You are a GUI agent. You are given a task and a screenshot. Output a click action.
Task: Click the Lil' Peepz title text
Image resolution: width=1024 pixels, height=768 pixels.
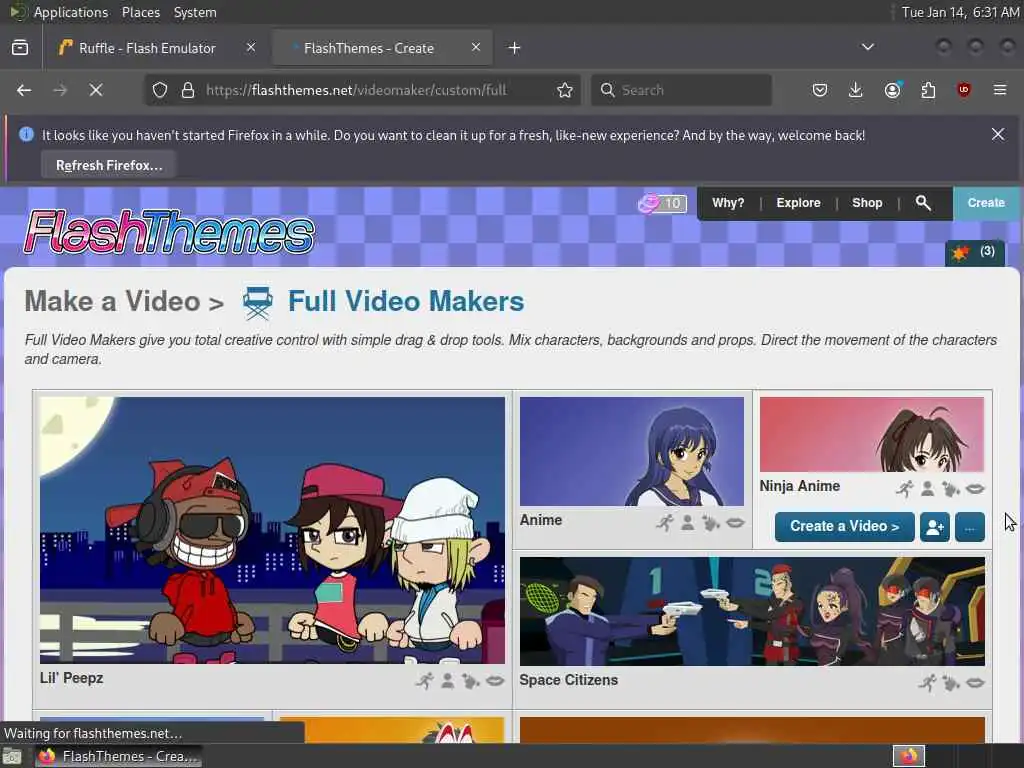[x=71, y=678]
